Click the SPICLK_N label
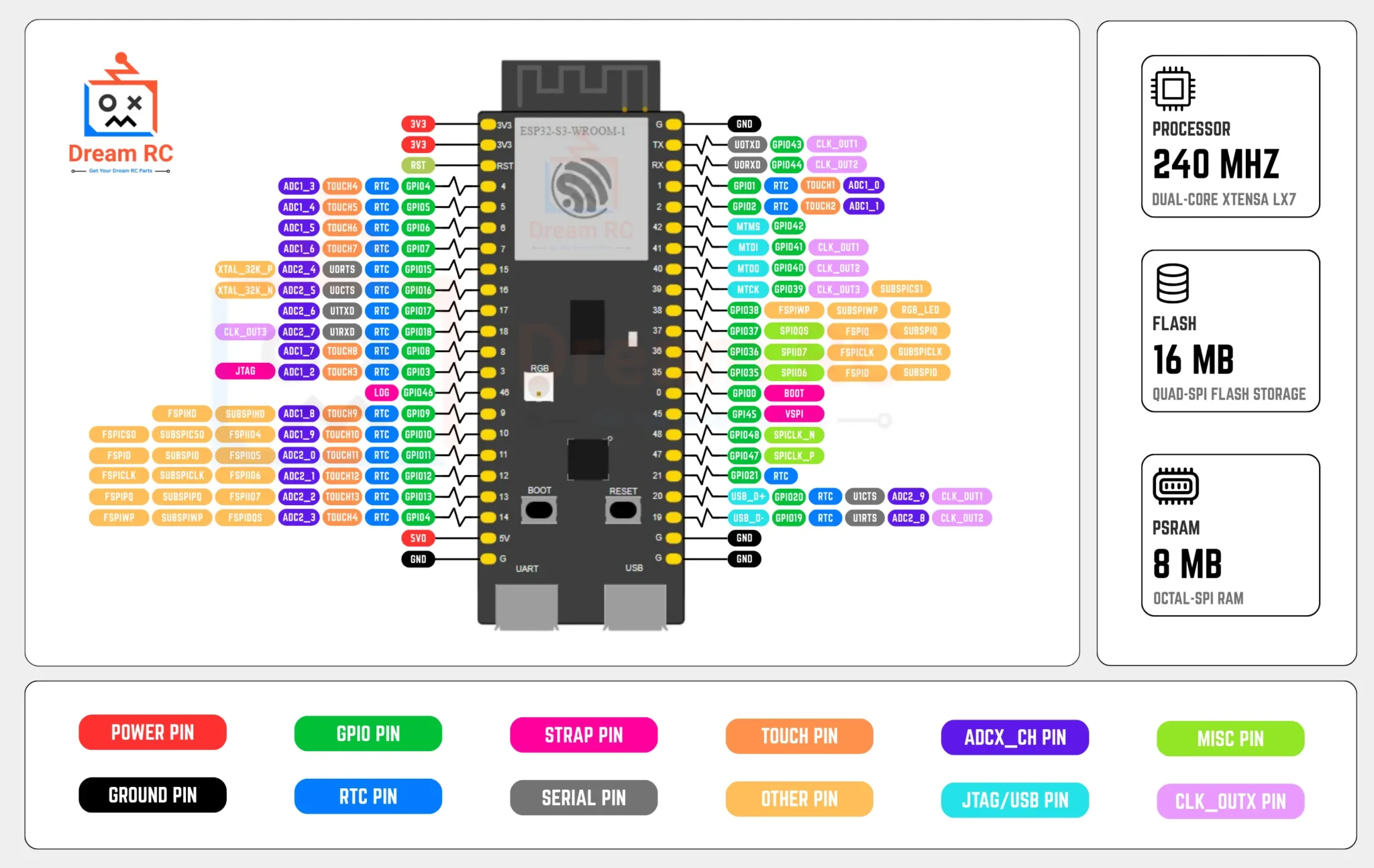1374x868 pixels. (794, 435)
